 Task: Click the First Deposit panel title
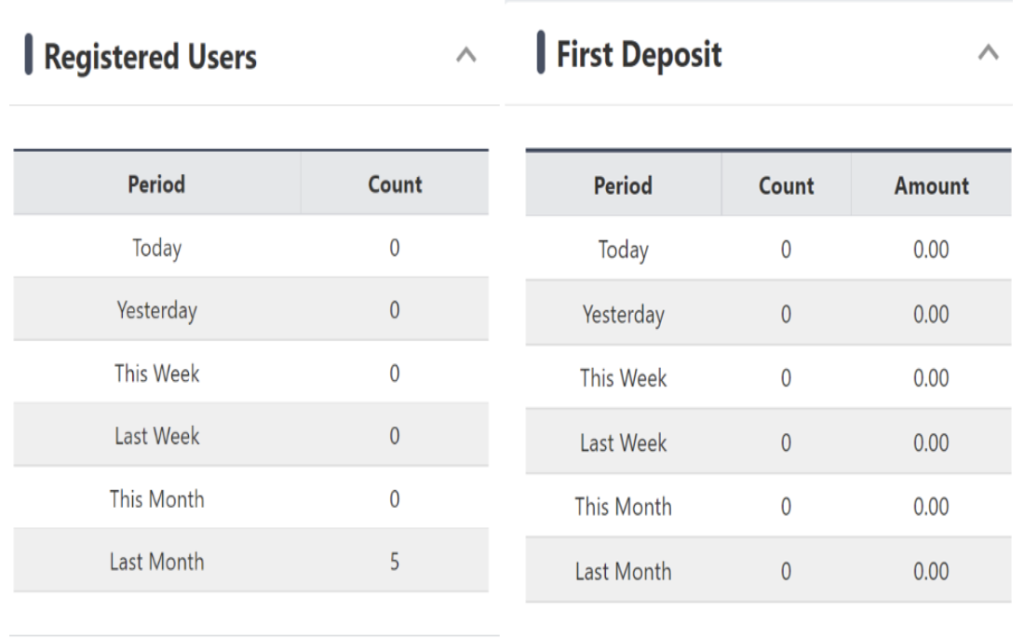point(639,54)
